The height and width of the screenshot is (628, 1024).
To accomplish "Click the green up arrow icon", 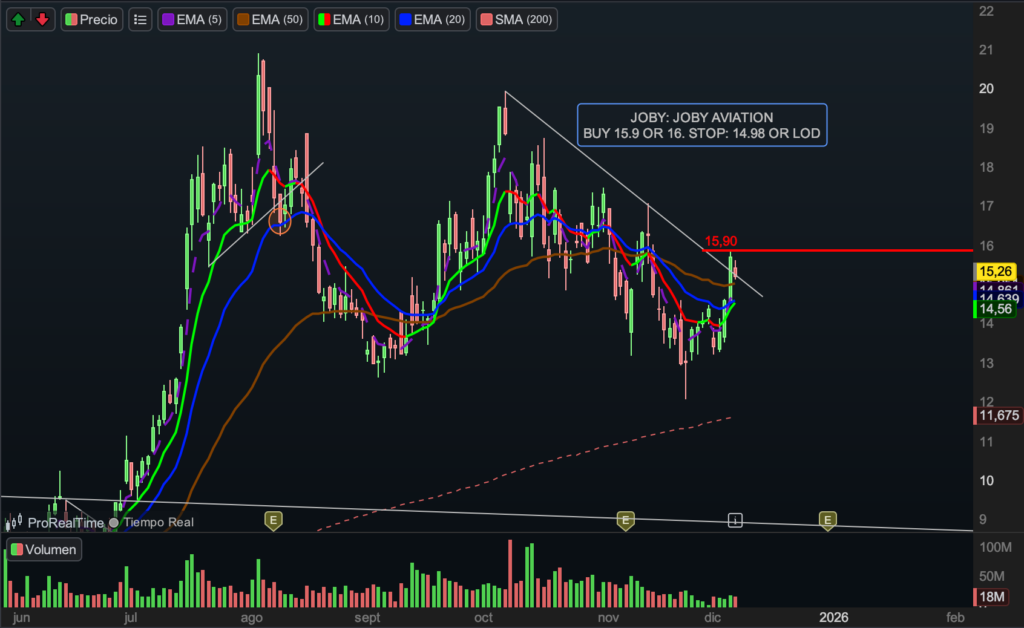I will (19, 19).
